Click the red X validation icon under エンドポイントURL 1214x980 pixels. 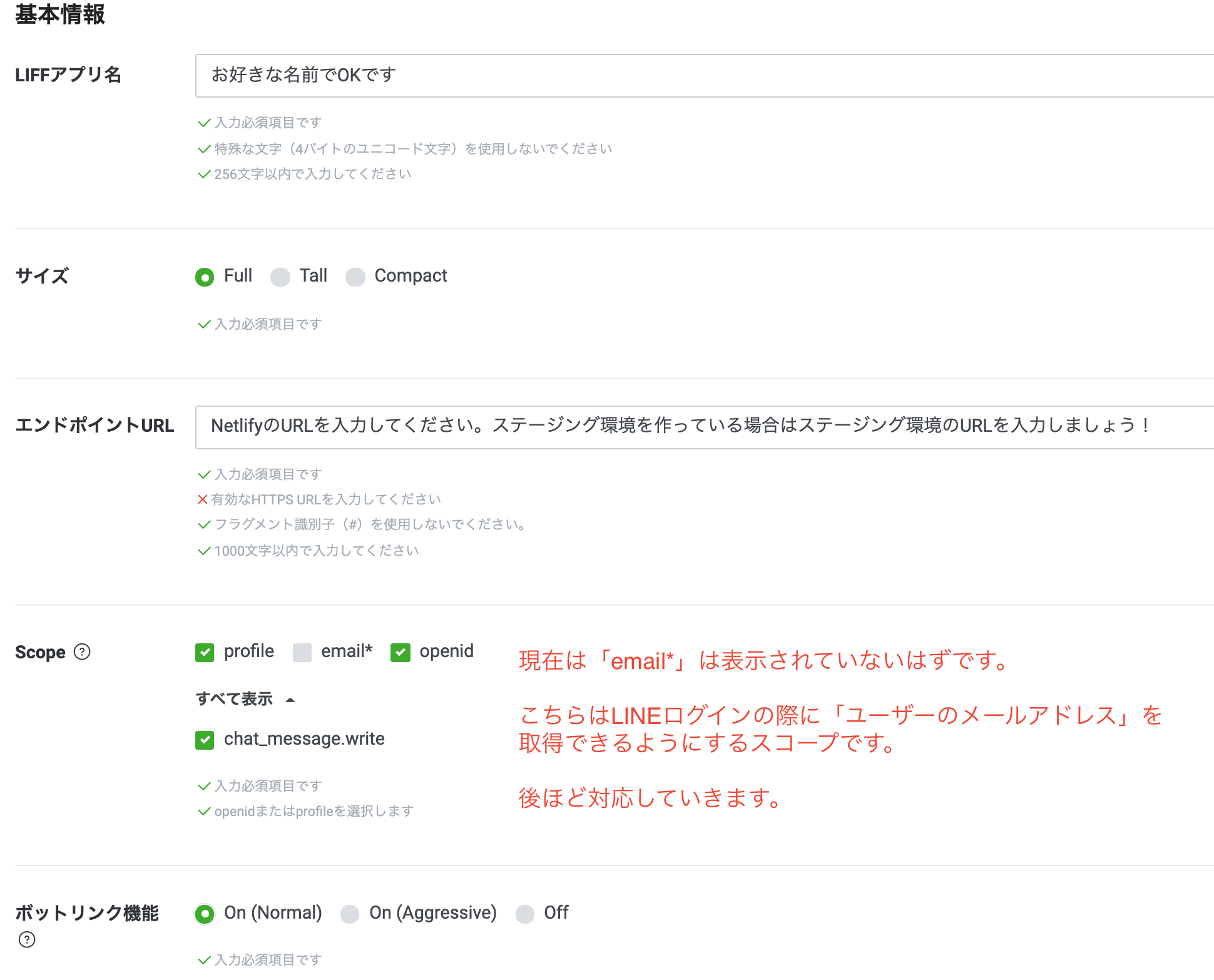tap(203, 499)
